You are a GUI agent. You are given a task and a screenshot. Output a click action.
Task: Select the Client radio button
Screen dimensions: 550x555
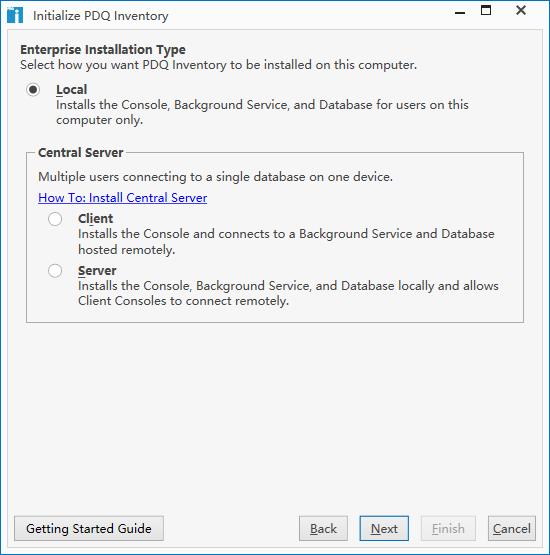(x=55, y=219)
